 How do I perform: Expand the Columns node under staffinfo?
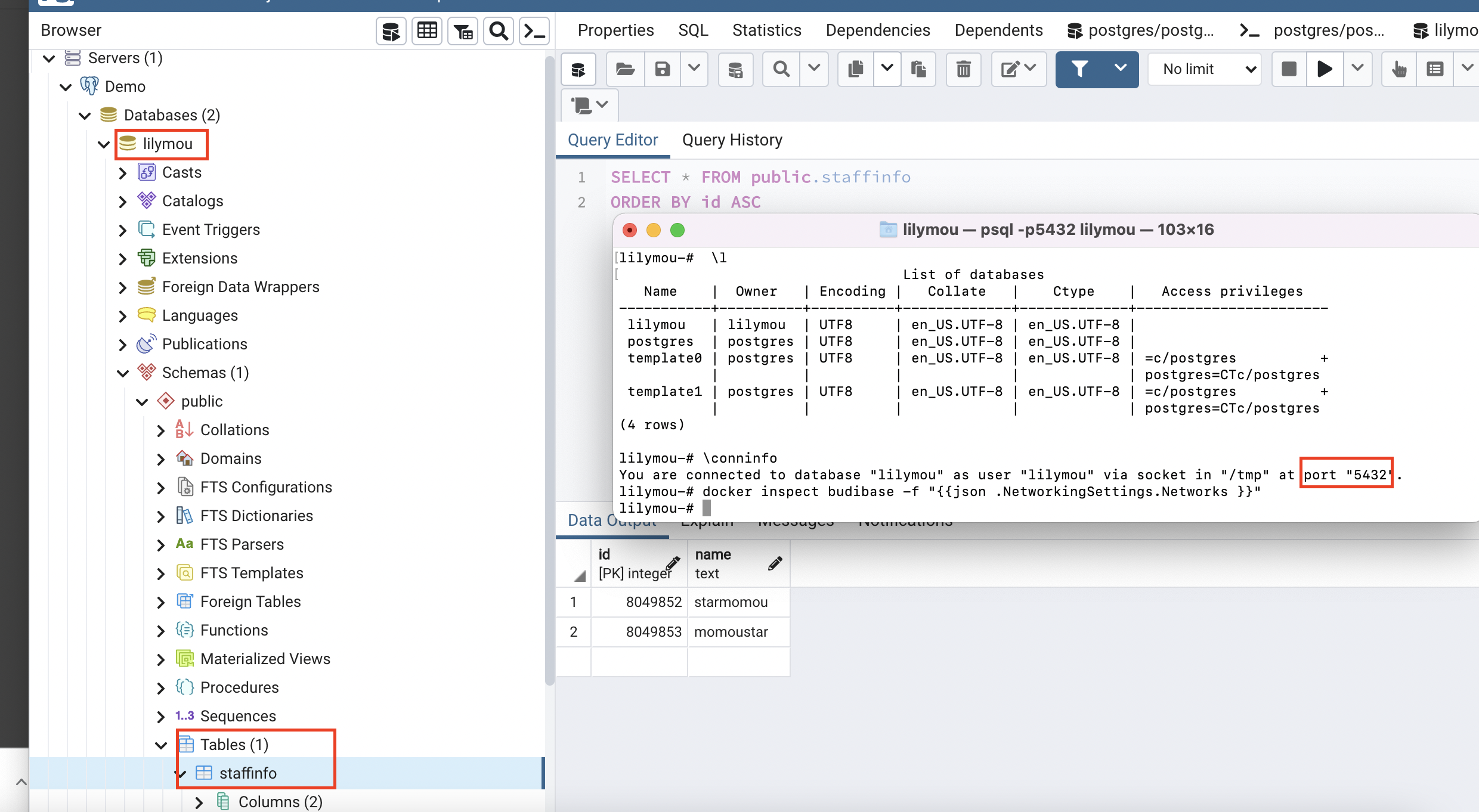[199, 801]
